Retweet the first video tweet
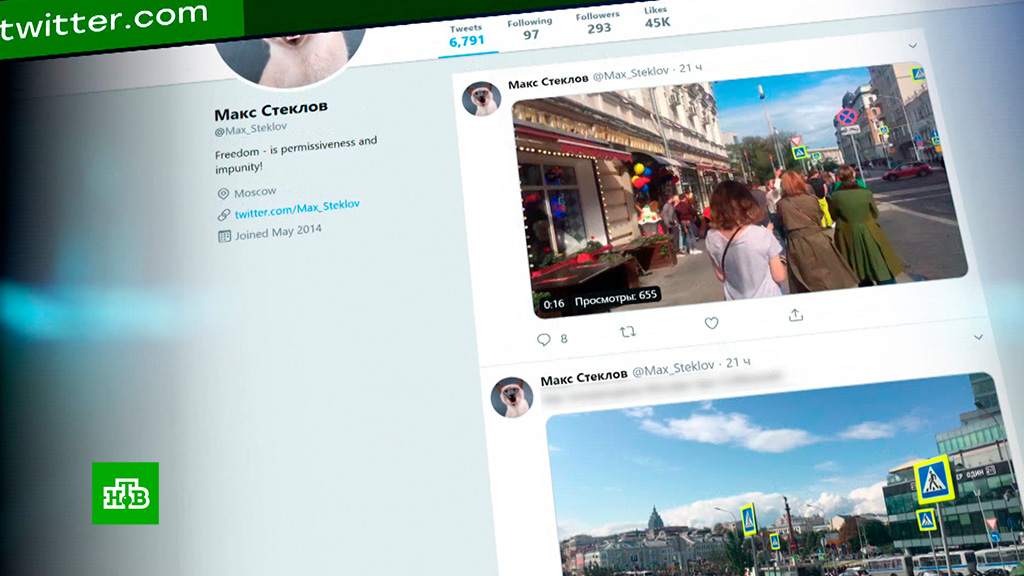The height and width of the screenshot is (576, 1024). 628,332
